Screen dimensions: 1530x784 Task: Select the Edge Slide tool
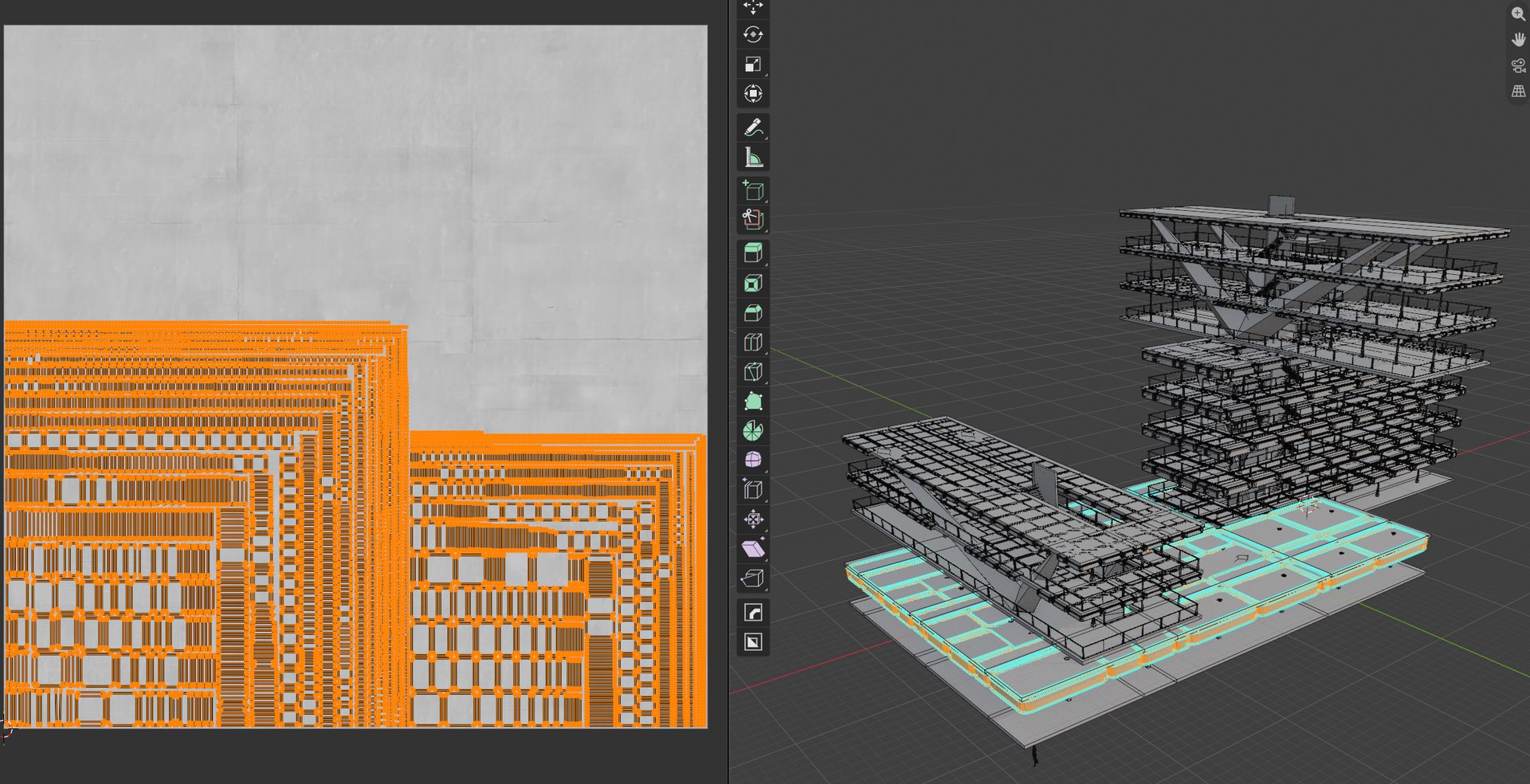[x=753, y=489]
